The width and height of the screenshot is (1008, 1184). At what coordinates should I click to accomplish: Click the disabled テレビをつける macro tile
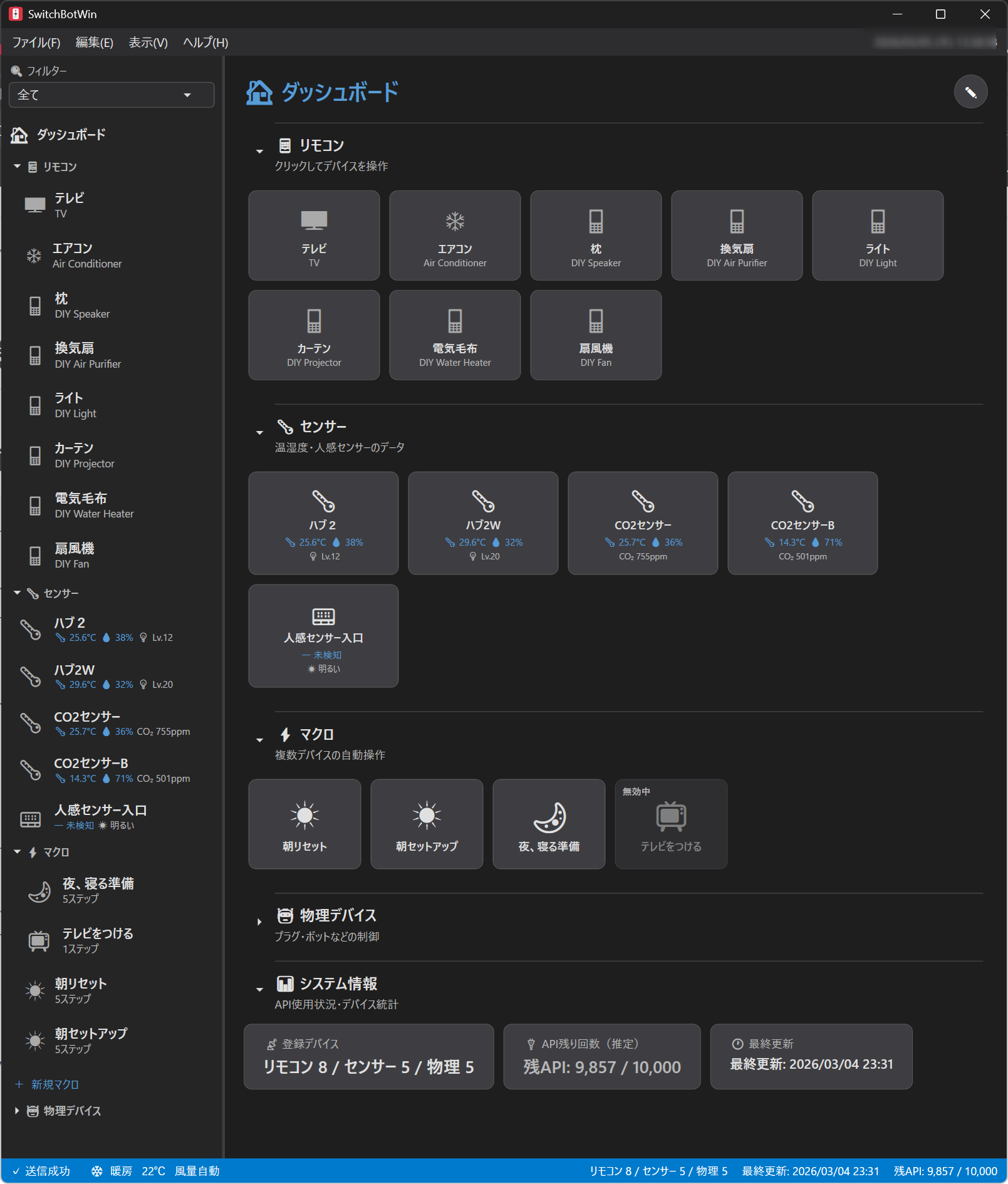coord(671,824)
